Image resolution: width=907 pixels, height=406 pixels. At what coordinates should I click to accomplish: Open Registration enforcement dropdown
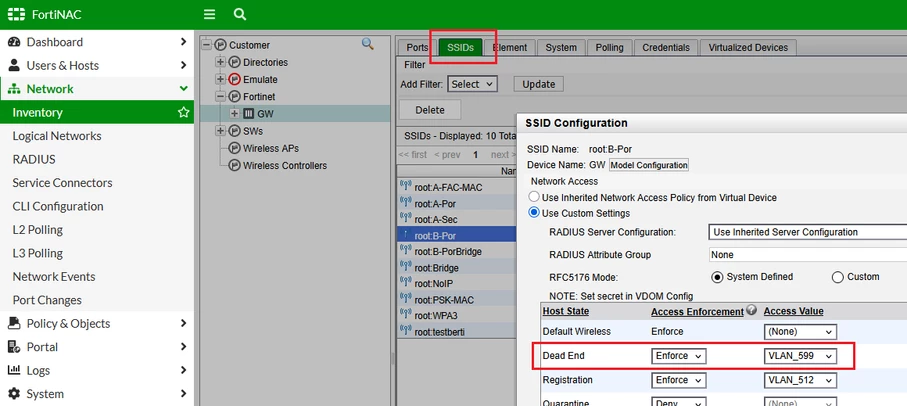click(x=679, y=381)
